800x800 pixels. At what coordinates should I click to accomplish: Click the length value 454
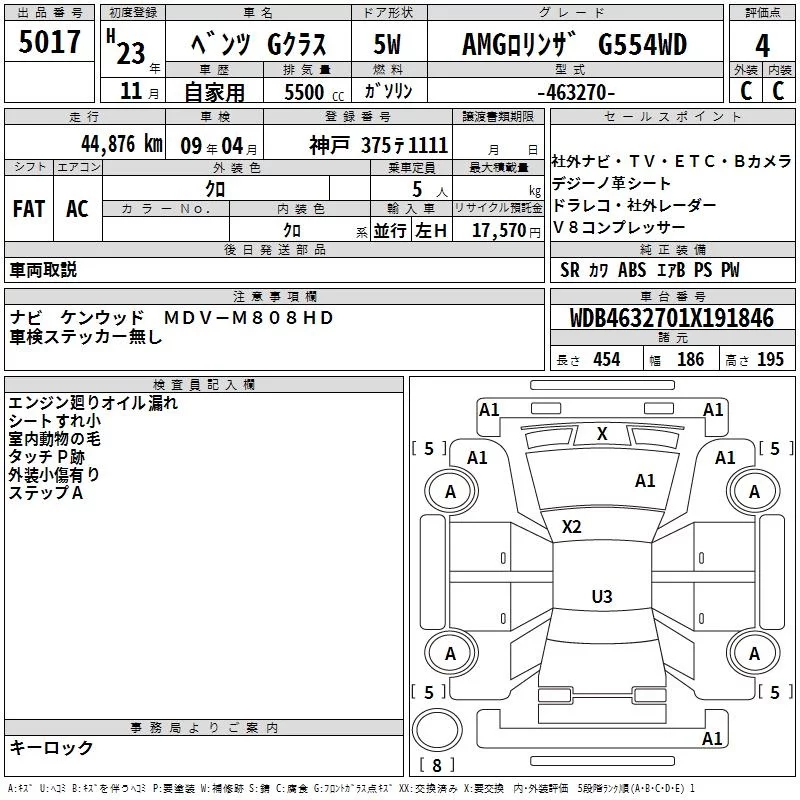coord(607,359)
